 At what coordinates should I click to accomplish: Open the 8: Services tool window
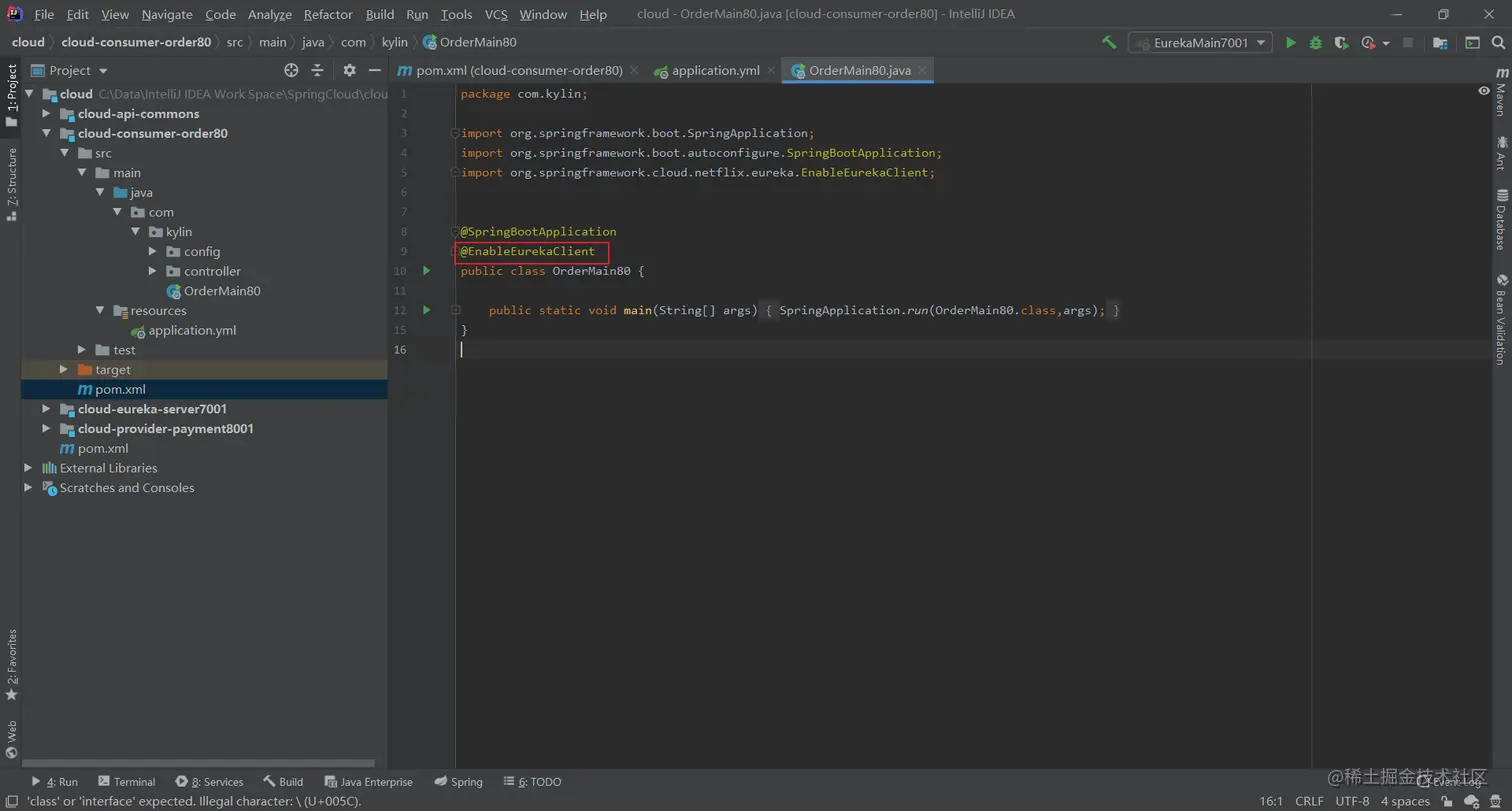[209, 782]
